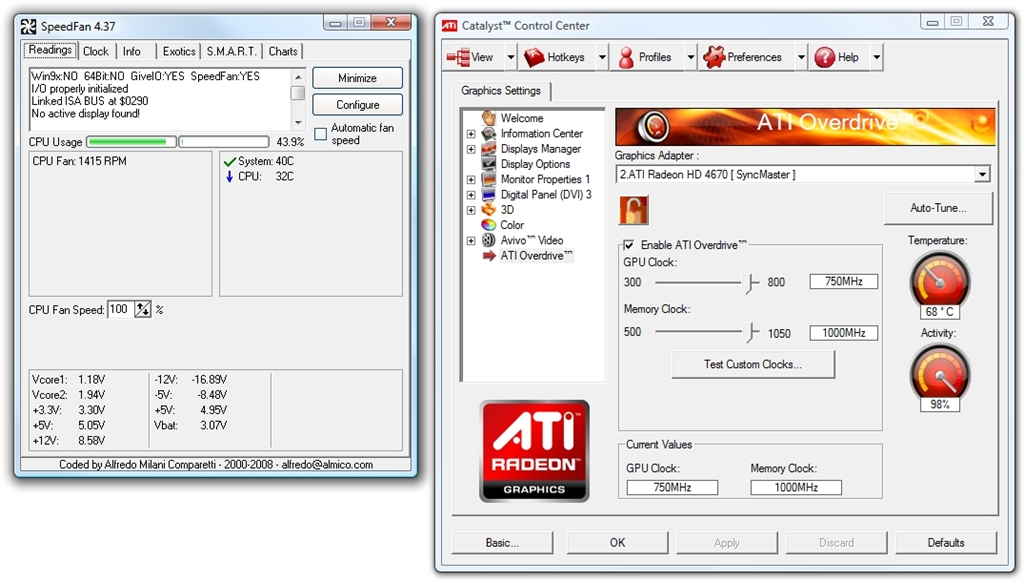The image size is (1024, 581).
Task: Click the 3D teapot tree icon
Action: pos(488,210)
